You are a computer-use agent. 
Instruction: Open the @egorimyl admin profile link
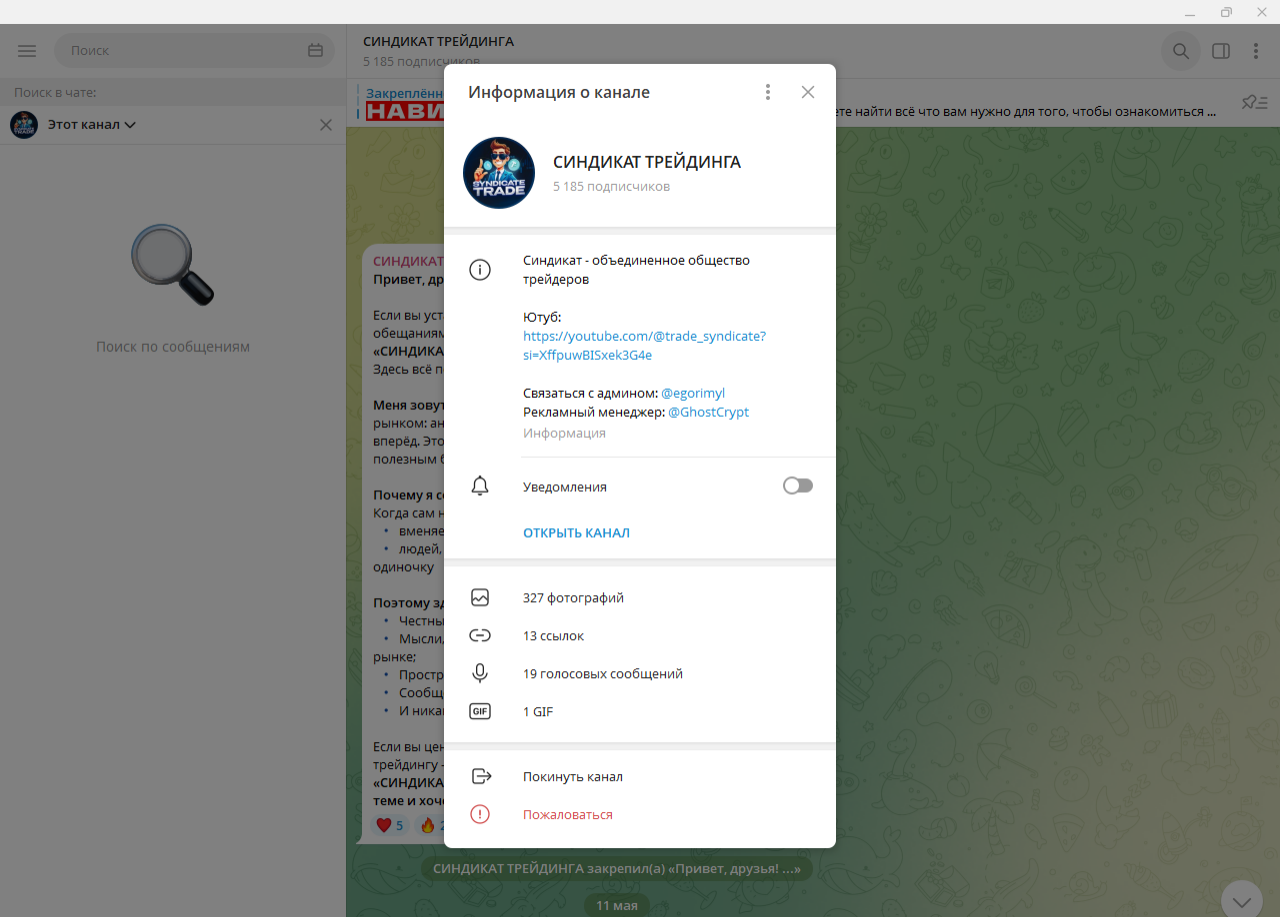click(693, 393)
